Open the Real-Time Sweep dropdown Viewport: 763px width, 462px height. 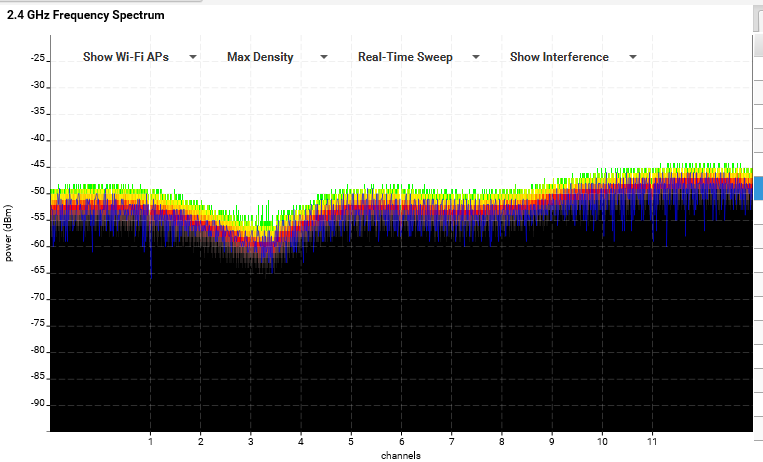tap(418, 57)
